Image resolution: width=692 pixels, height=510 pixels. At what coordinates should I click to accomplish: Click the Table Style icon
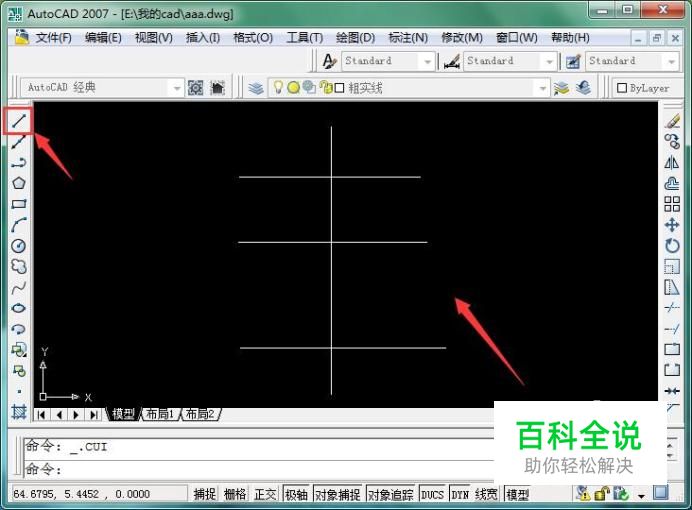click(x=573, y=61)
